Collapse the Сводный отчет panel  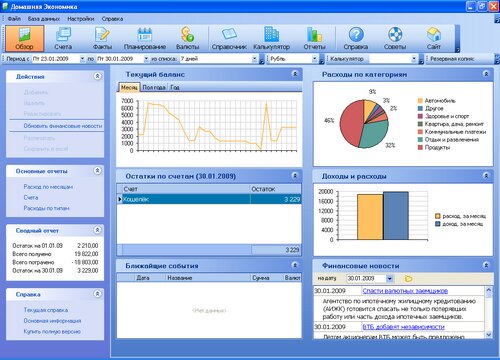(x=97, y=230)
